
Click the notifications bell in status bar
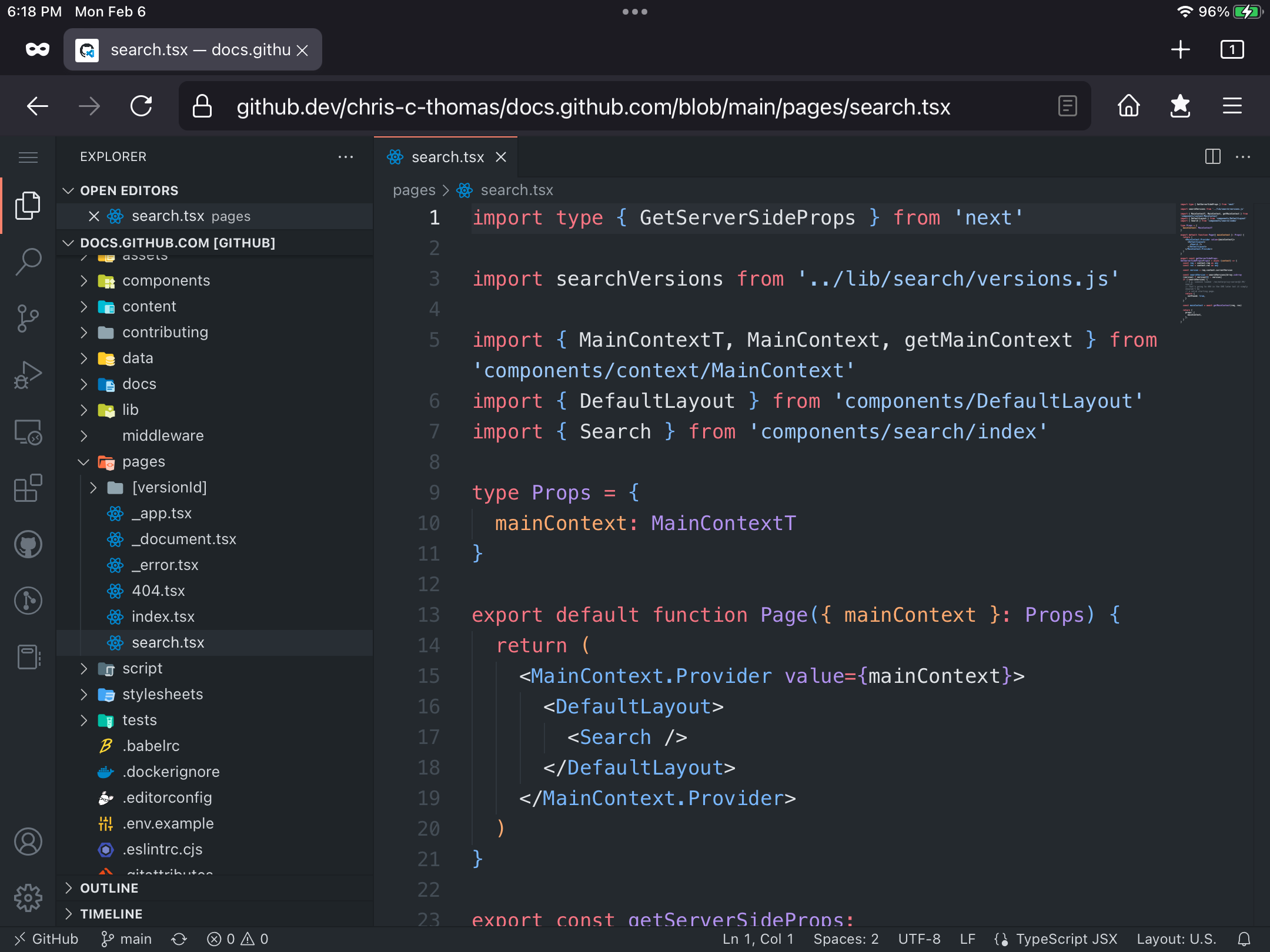pos(1244,939)
